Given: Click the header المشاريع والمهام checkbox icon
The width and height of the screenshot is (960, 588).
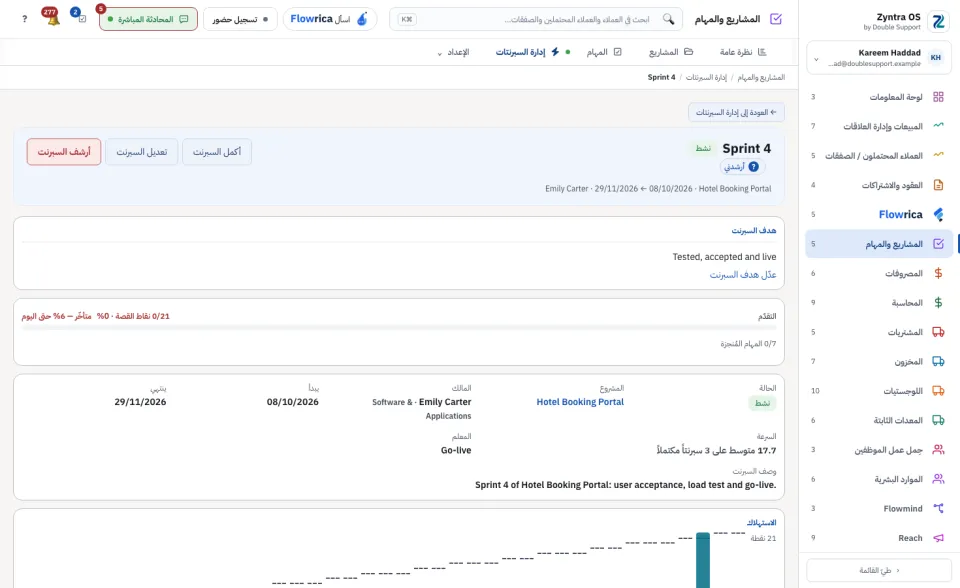Looking at the screenshot, I should pos(776,19).
